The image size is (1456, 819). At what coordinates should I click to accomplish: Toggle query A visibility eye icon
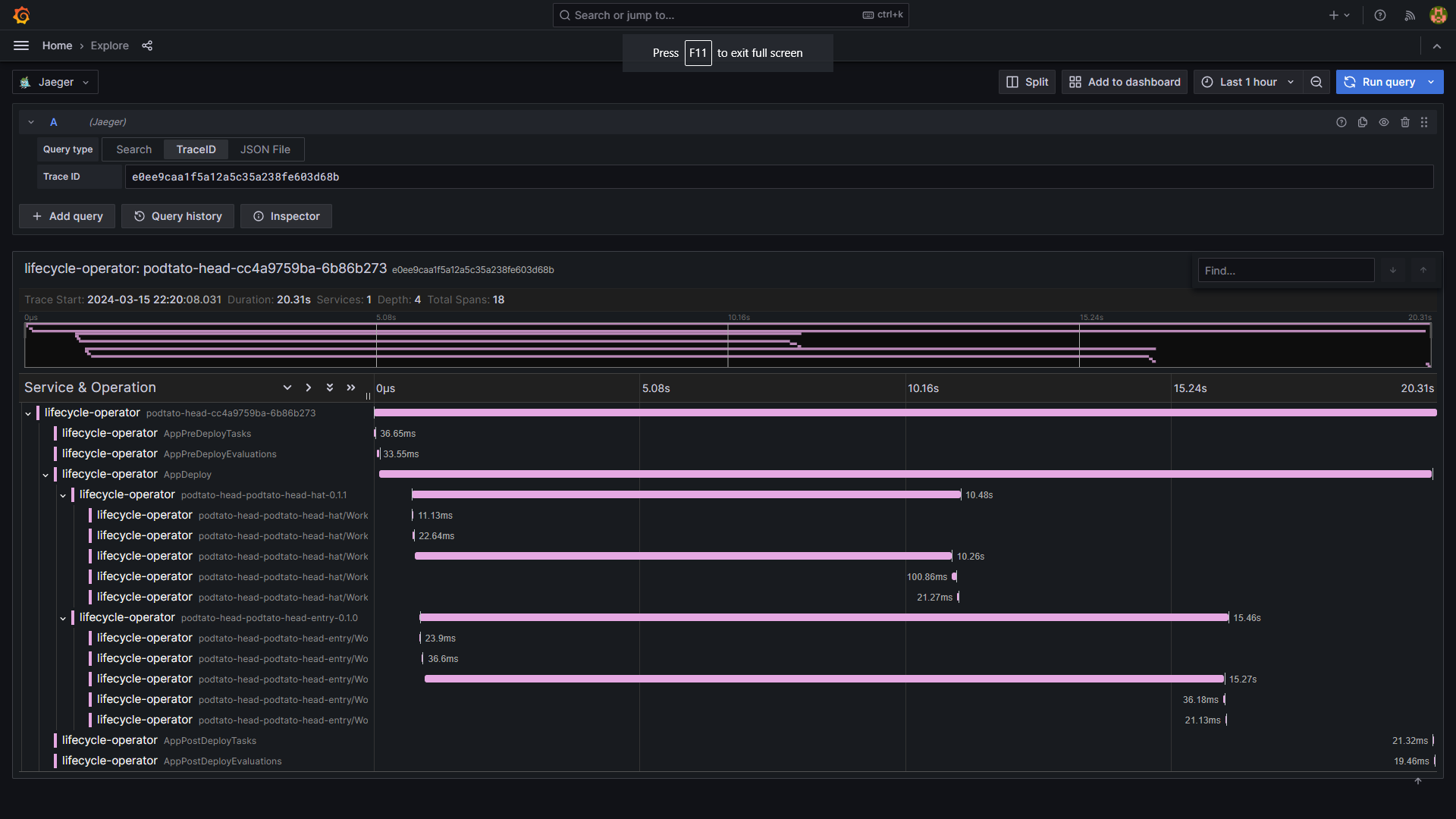click(1384, 122)
